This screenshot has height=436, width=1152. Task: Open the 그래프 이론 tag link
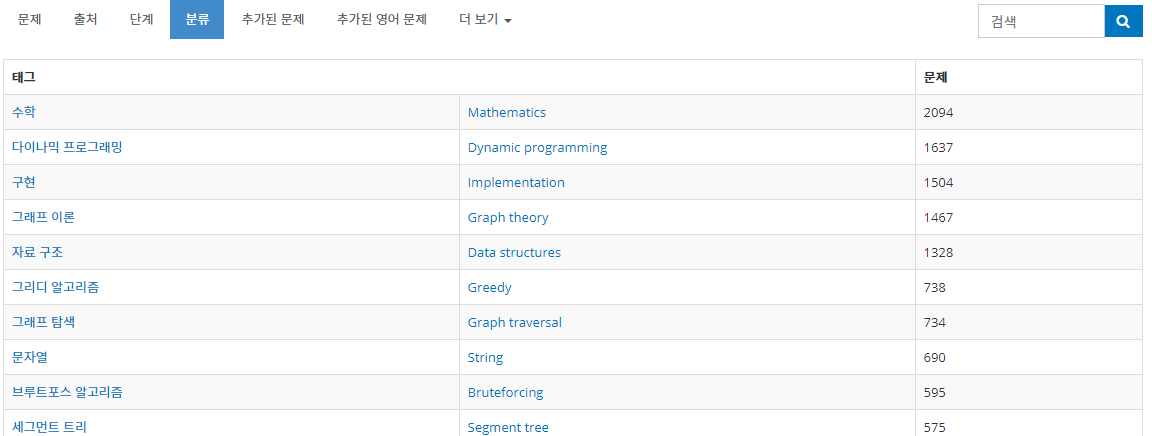coord(43,217)
